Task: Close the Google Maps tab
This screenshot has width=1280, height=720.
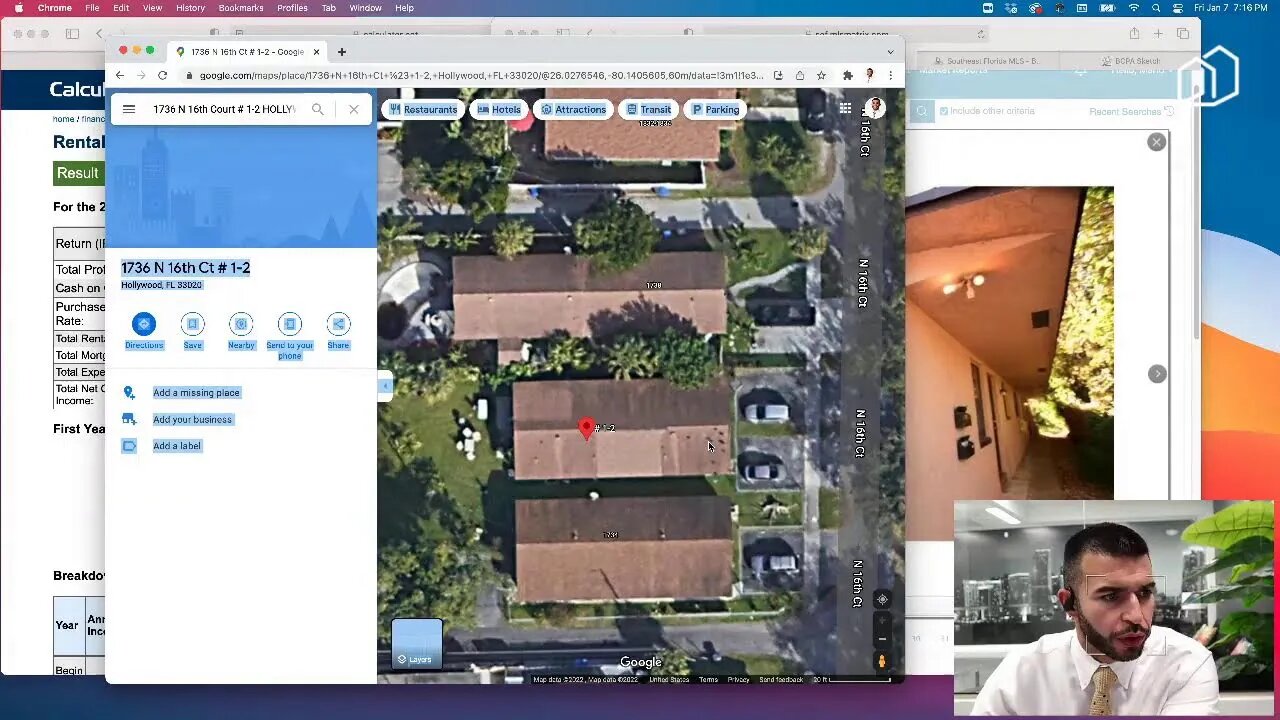Action: tap(316, 52)
